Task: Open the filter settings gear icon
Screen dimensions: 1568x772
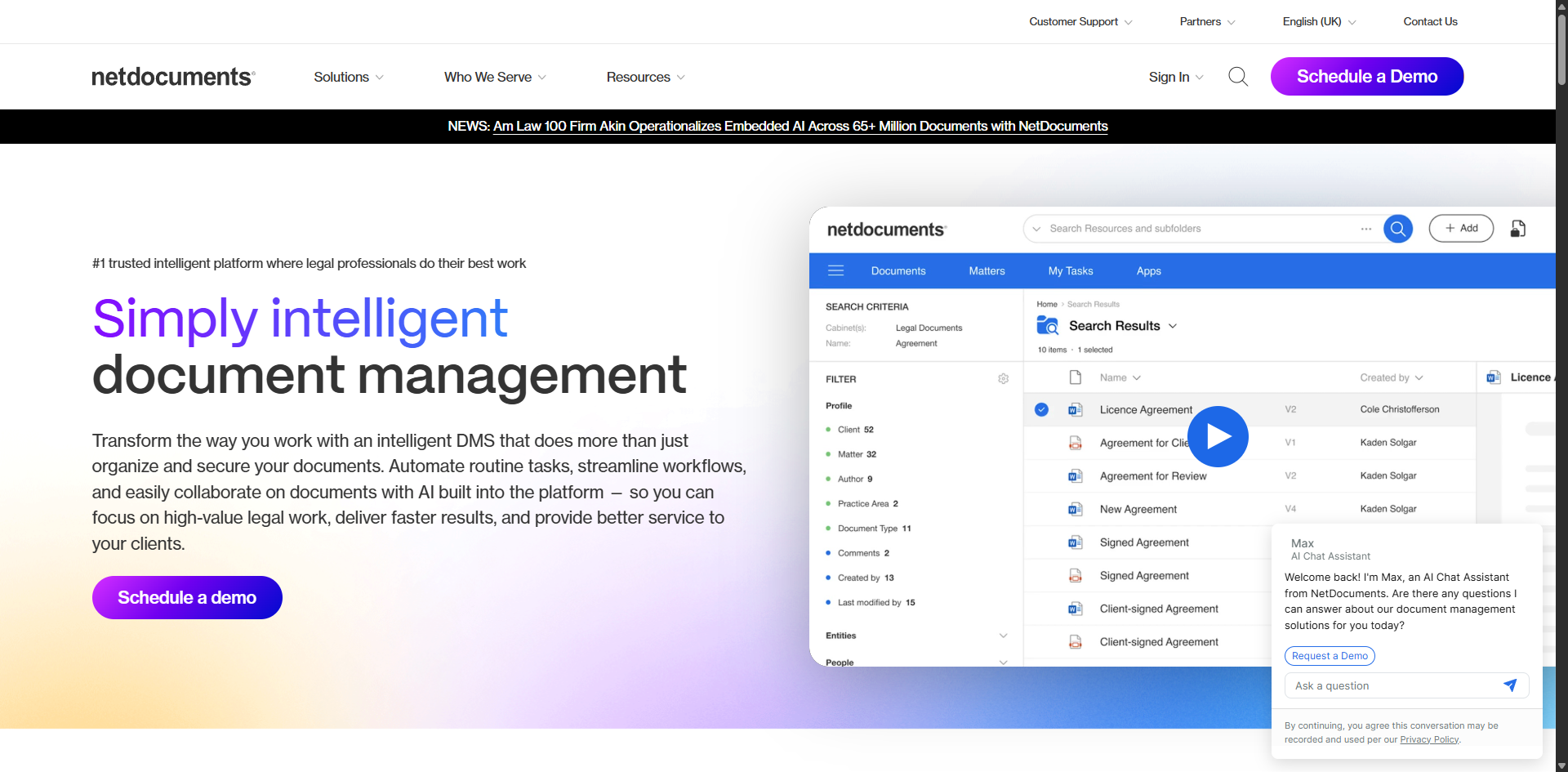Action: point(1003,378)
